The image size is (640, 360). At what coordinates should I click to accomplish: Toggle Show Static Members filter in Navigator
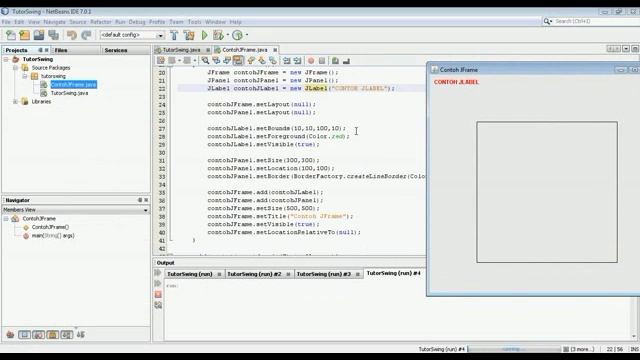click(39, 335)
